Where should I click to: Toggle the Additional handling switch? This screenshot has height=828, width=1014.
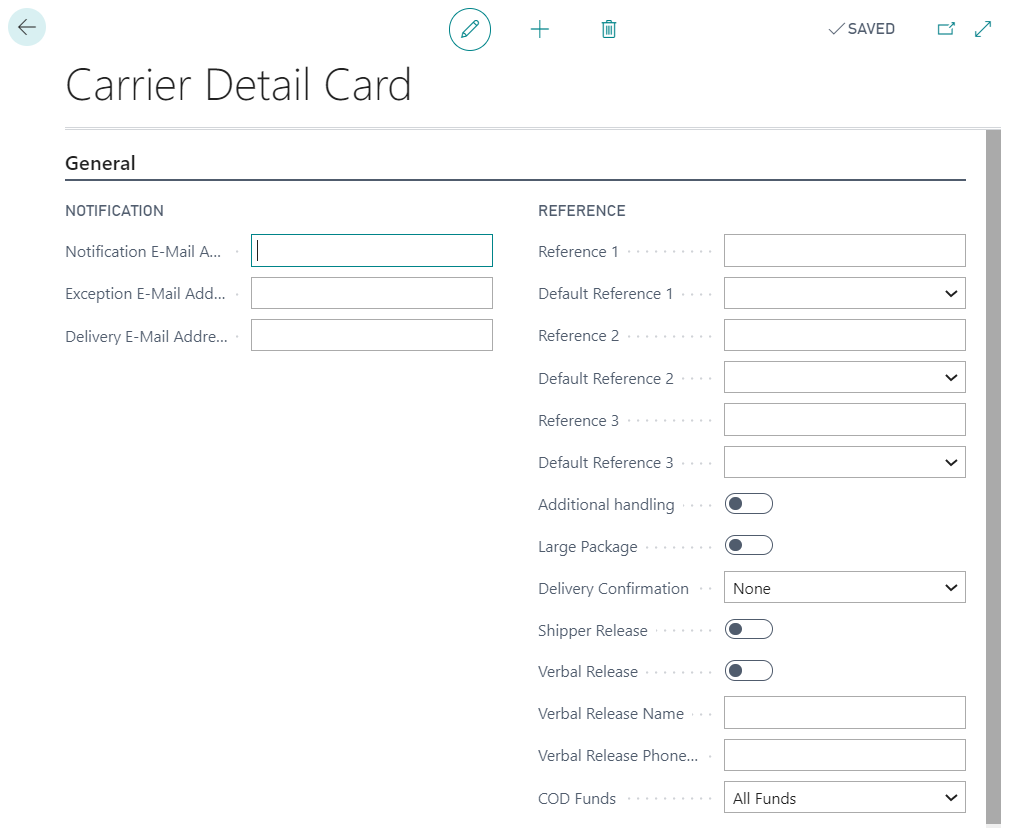(x=748, y=504)
